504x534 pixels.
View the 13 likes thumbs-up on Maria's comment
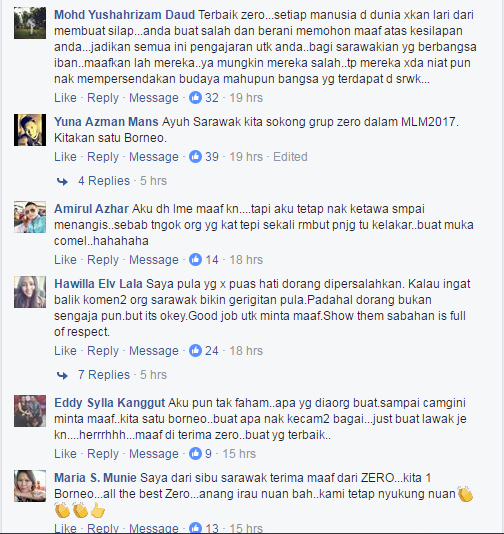click(195, 528)
